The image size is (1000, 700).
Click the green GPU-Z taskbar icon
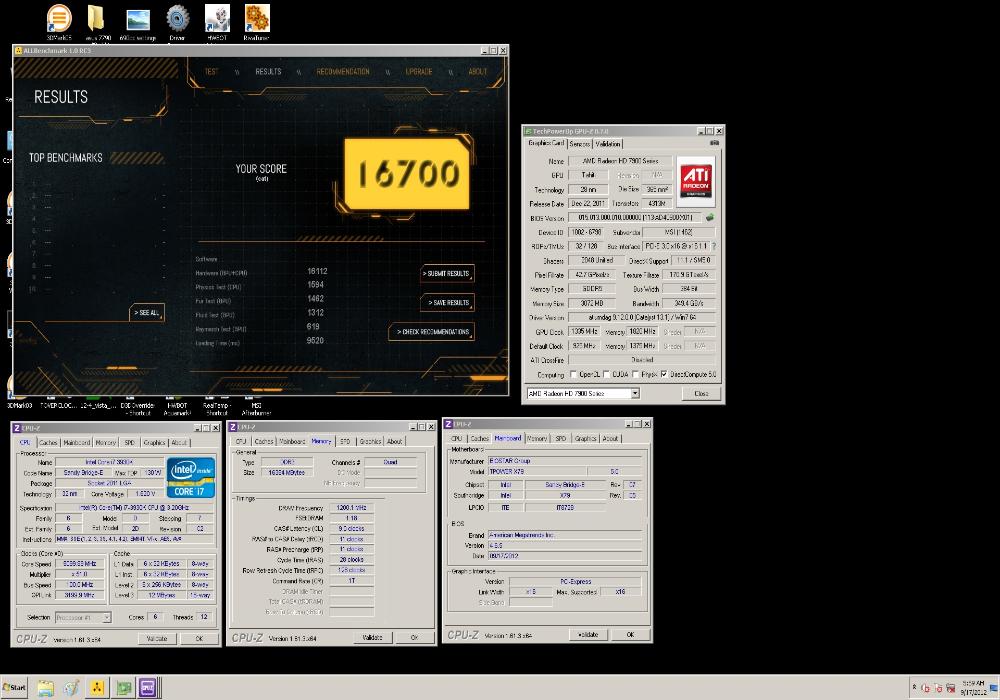pos(123,688)
